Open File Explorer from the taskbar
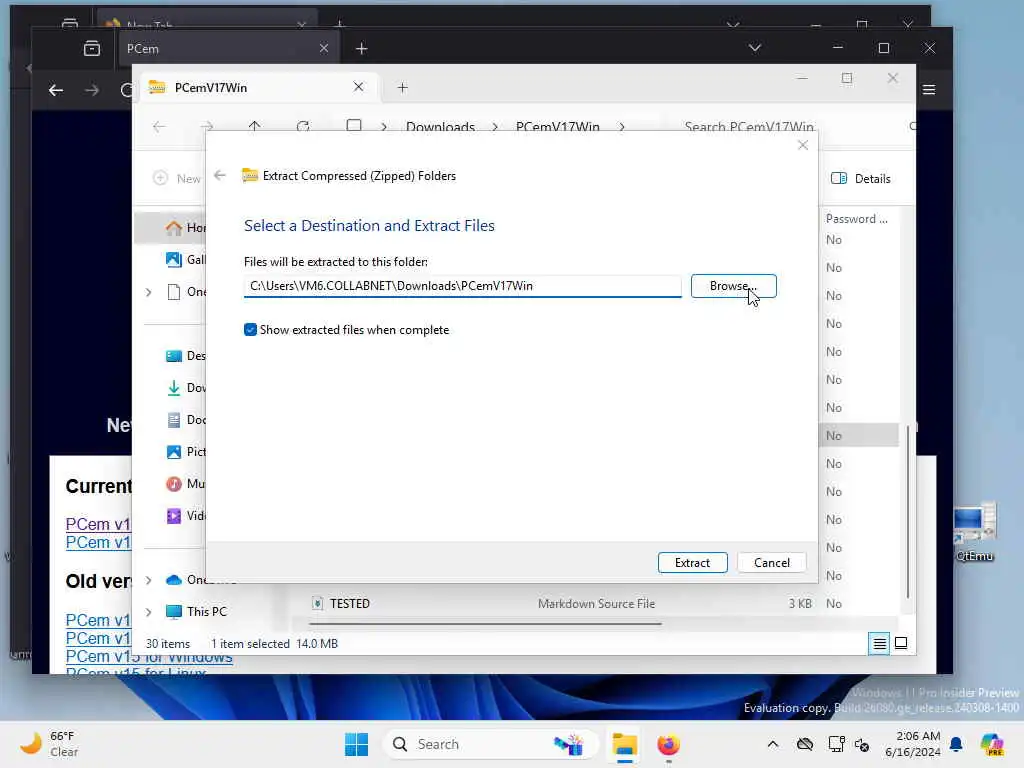Image resolution: width=1024 pixels, height=768 pixels. pyautogui.click(x=624, y=744)
